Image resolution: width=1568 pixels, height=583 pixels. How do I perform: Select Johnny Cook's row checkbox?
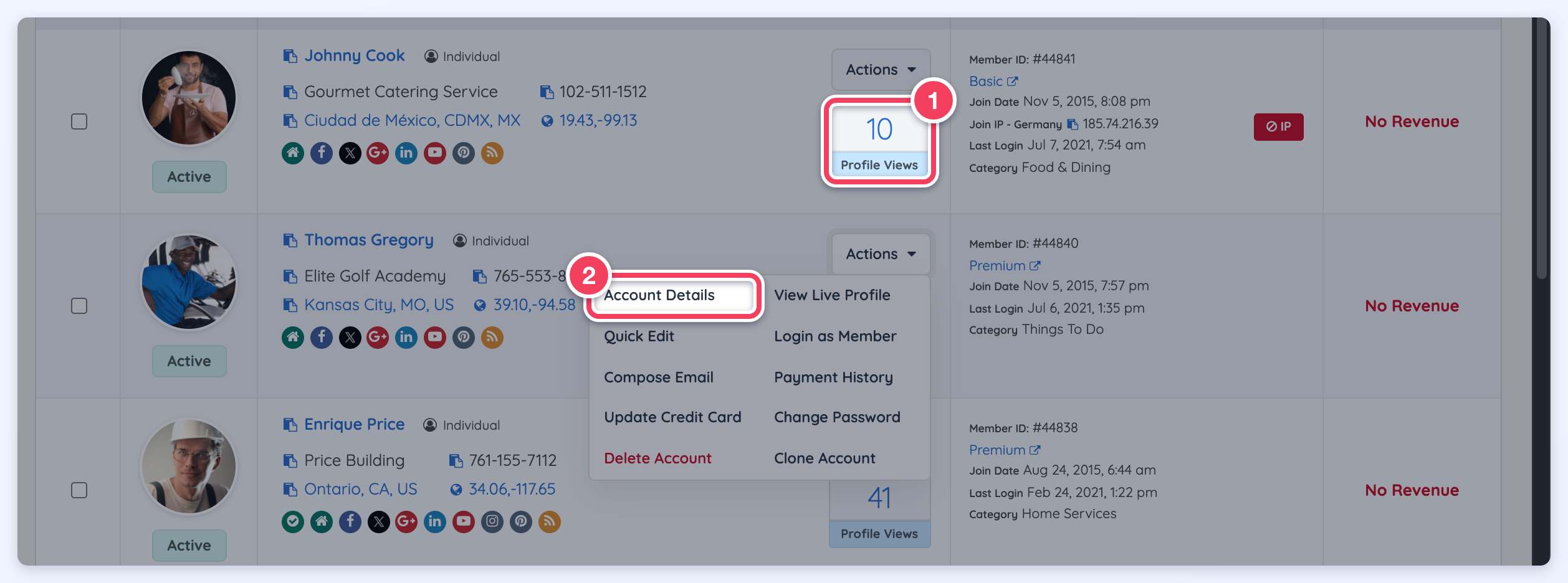(x=79, y=121)
